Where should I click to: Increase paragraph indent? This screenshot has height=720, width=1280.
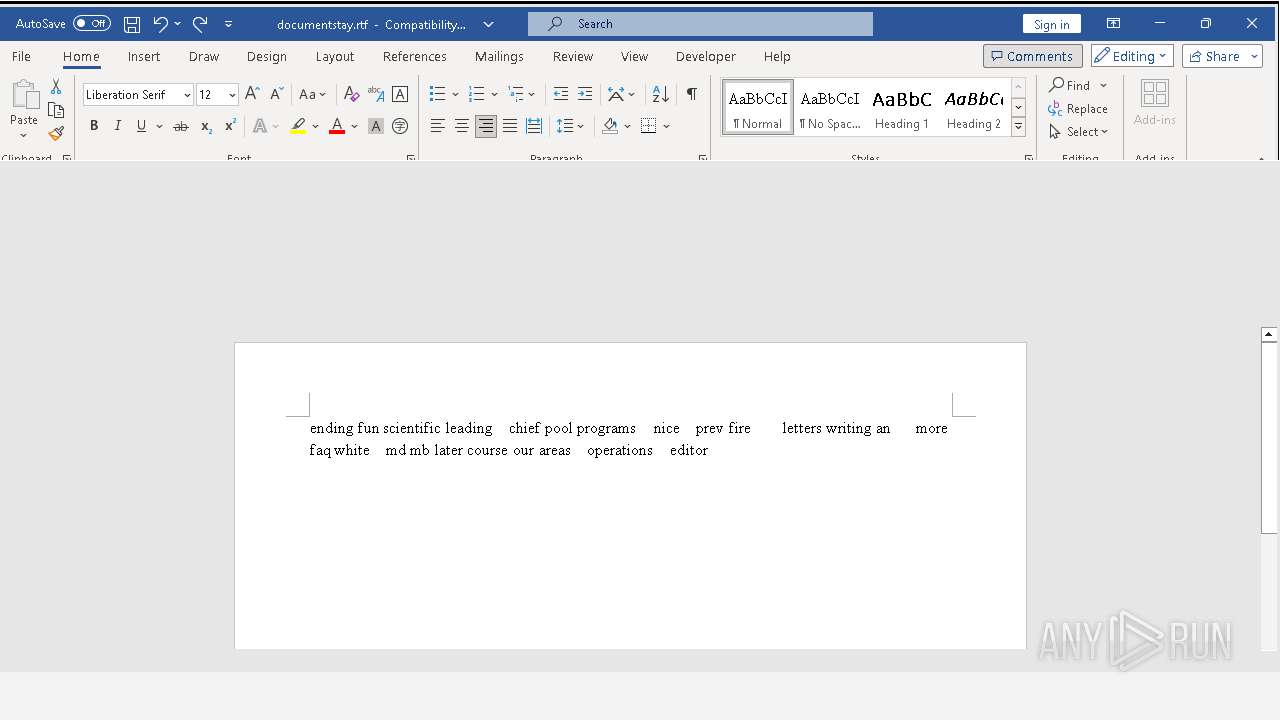tap(585, 94)
